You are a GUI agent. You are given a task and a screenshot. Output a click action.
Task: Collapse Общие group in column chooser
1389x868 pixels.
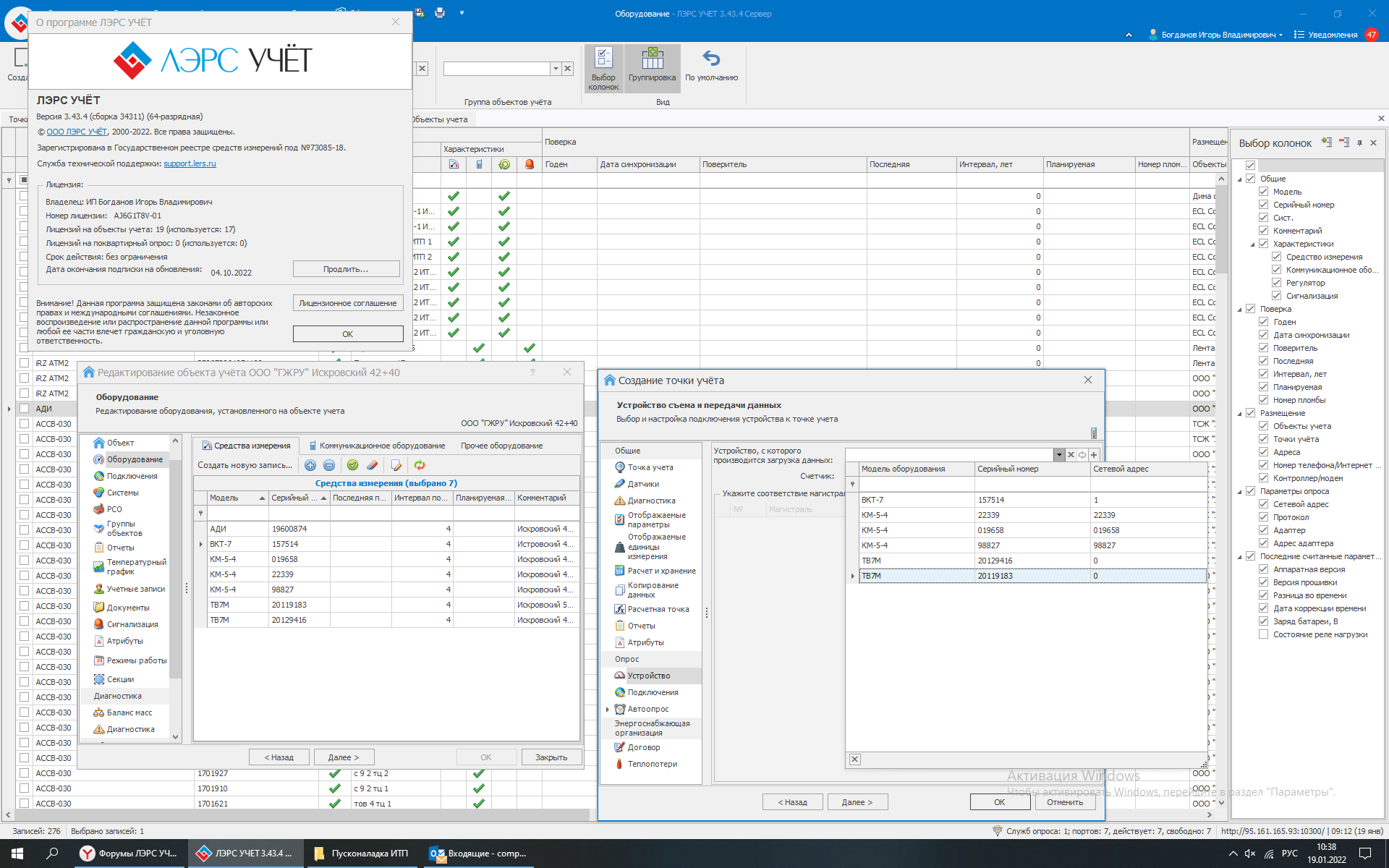[1240, 179]
